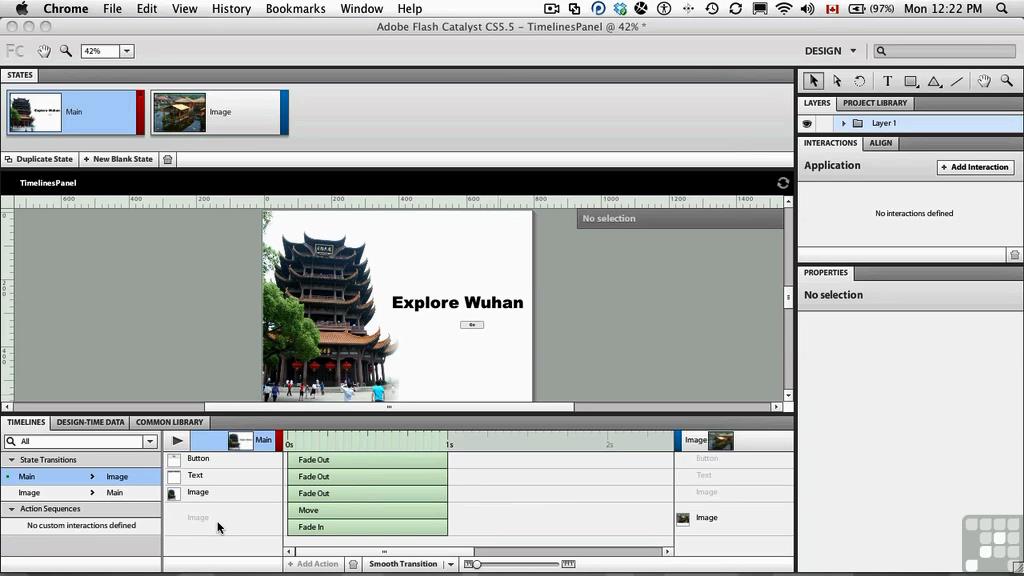Viewport: 1024px width, 576px height.
Task: Click Add Interaction button
Action: click(x=976, y=167)
